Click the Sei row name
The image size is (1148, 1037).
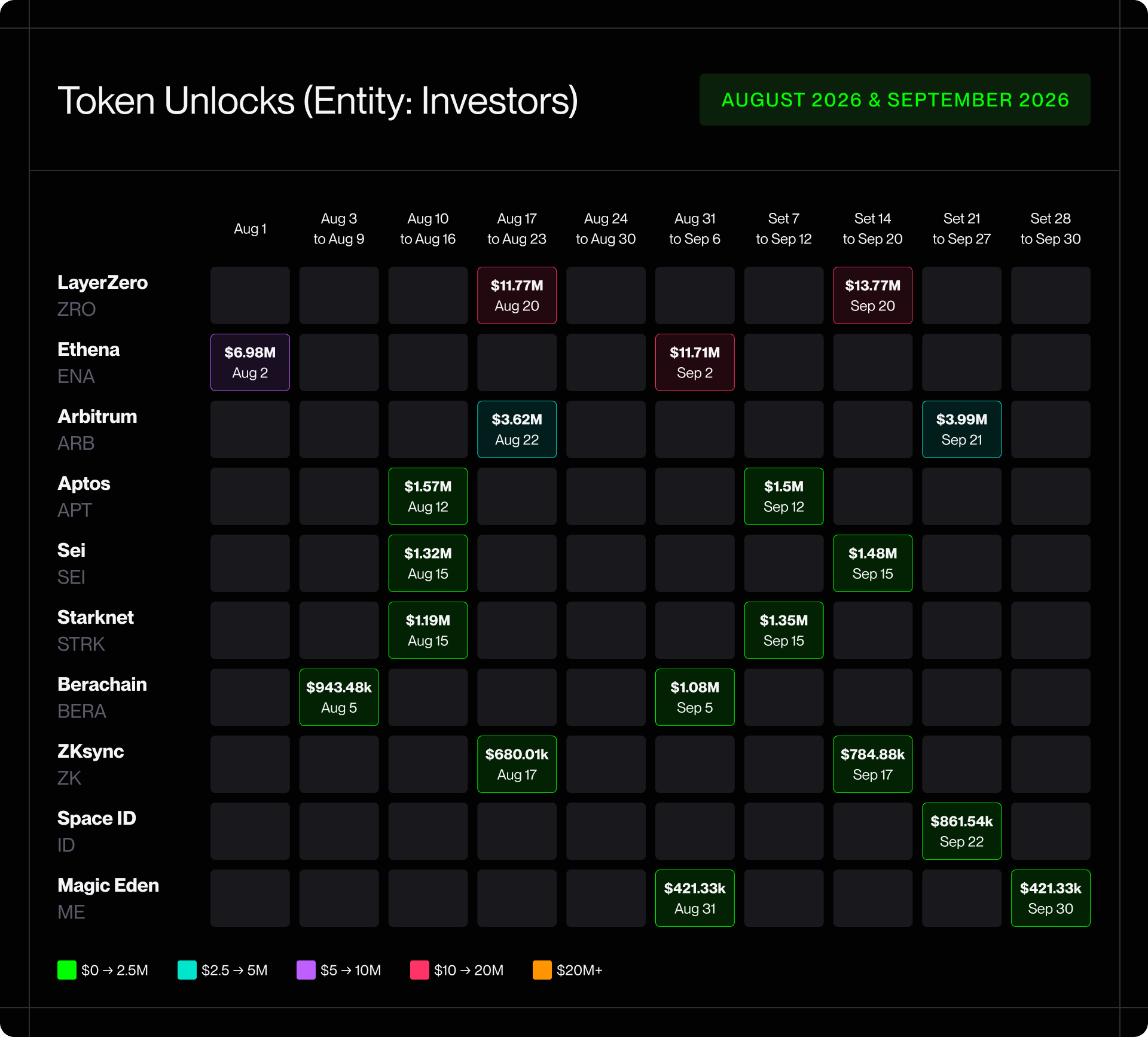(71, 551)
